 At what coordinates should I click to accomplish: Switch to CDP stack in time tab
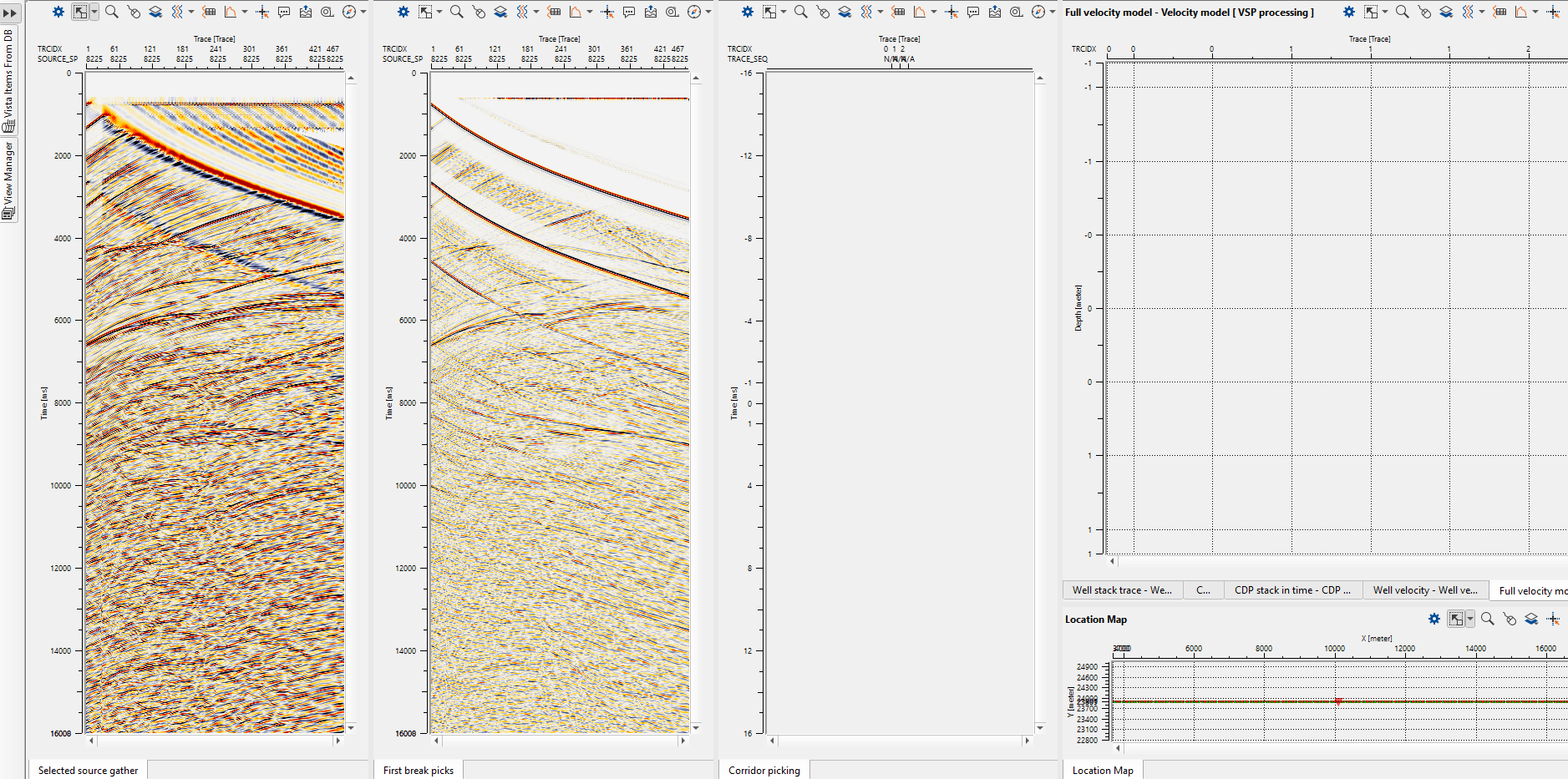click(x=1292, y=590)
